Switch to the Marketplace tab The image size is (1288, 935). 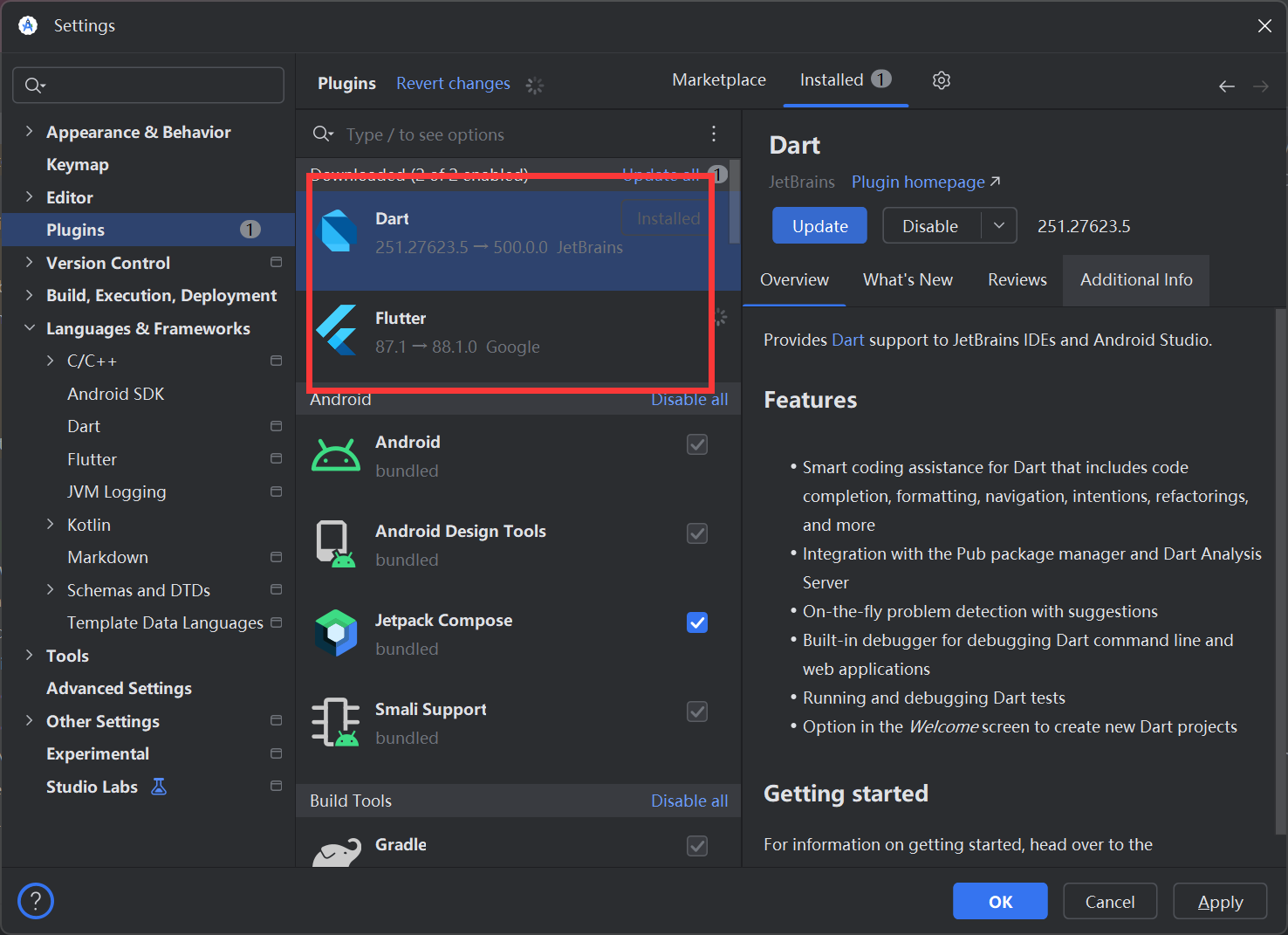[719, 80]
